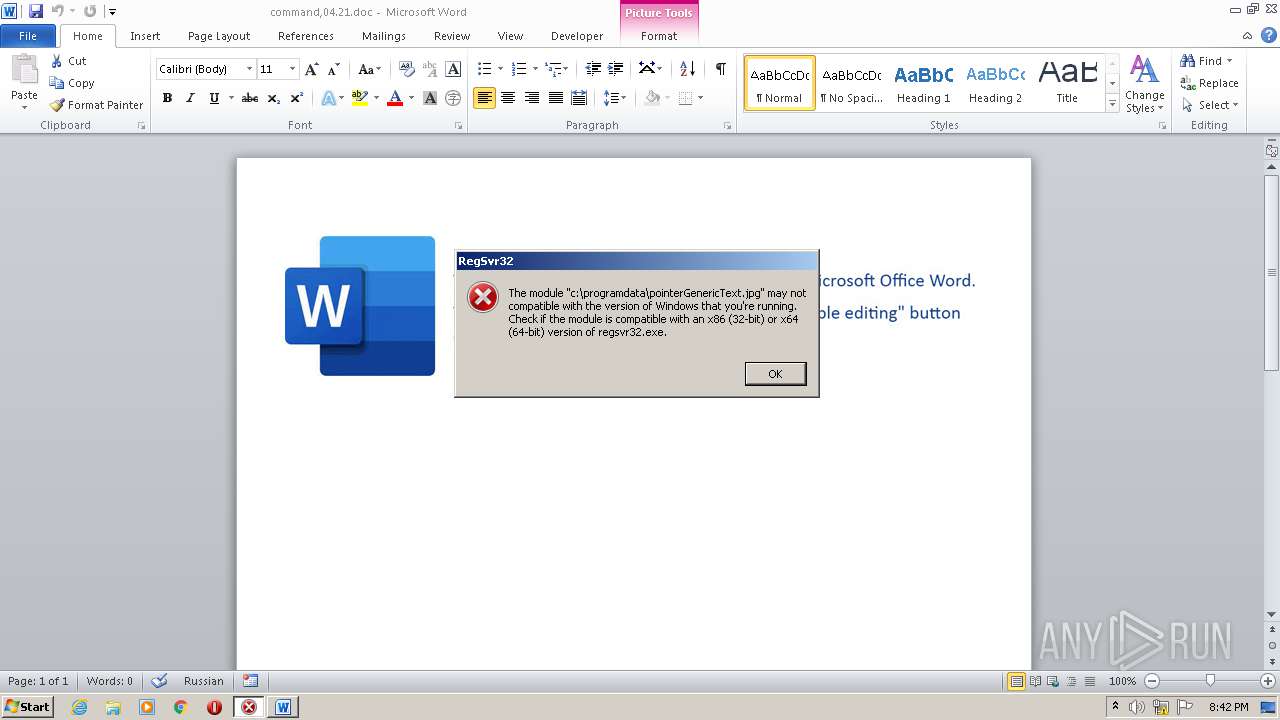The height and width of the screenshot is (720, 1280).
Task: Open the Picture Tools Format tab
Action: click(x=659, y=36)
